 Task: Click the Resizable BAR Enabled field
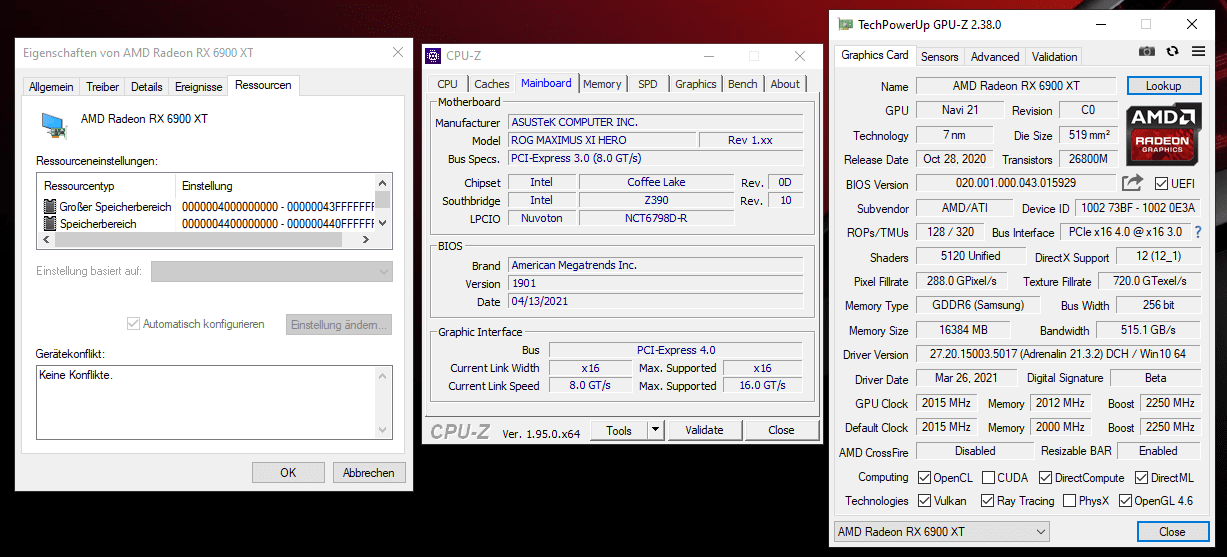click(1158, 451)
